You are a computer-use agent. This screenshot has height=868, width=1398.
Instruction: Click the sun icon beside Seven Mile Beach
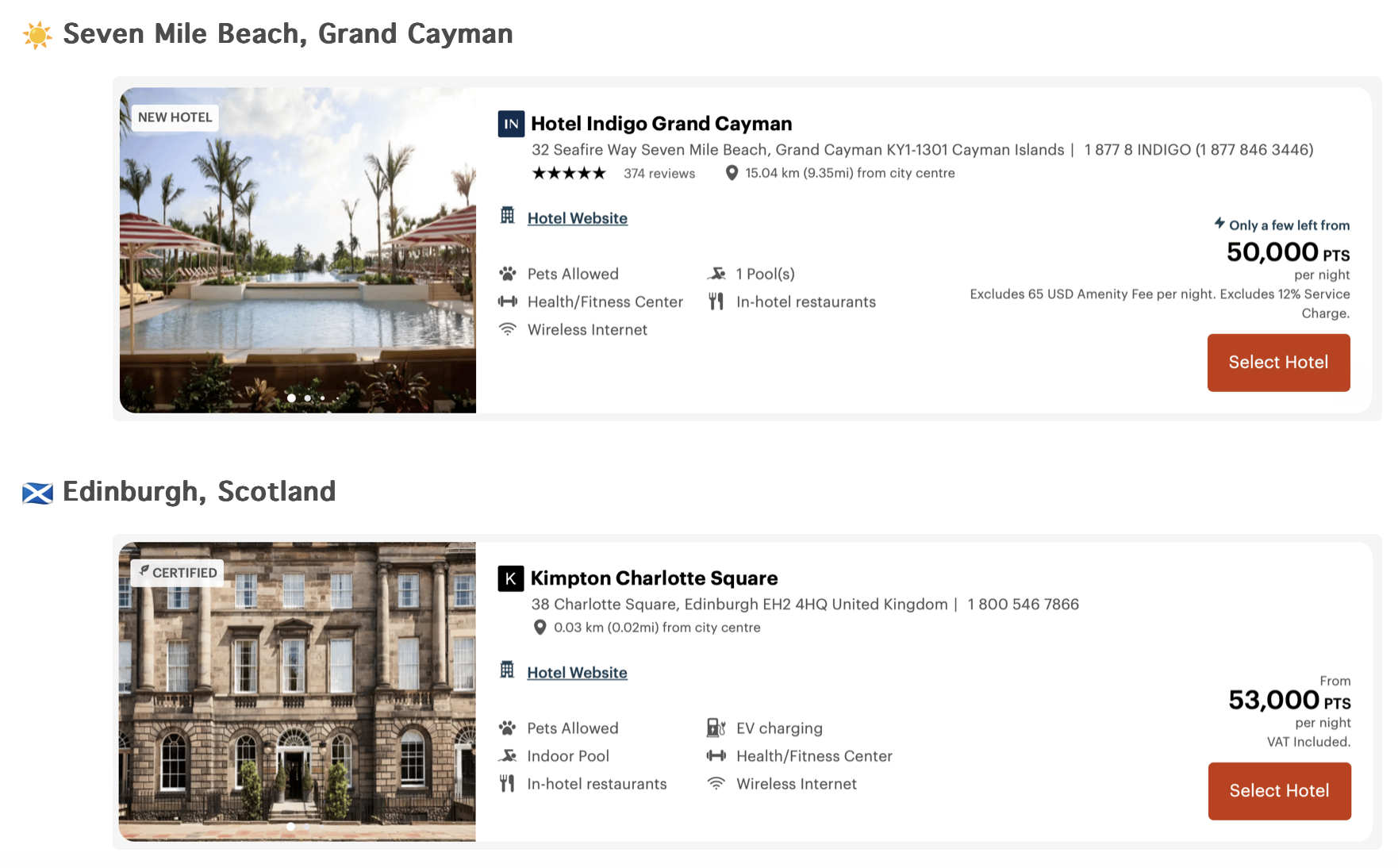(x=37, y=35)
